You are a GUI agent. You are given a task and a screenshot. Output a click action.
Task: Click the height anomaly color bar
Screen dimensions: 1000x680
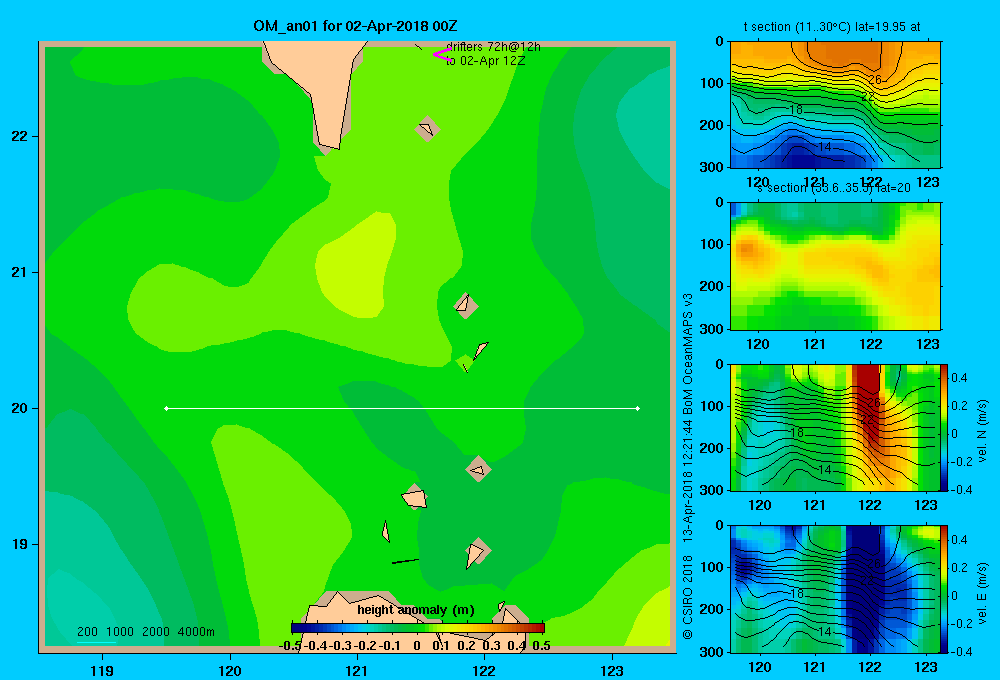coord(418,628)
